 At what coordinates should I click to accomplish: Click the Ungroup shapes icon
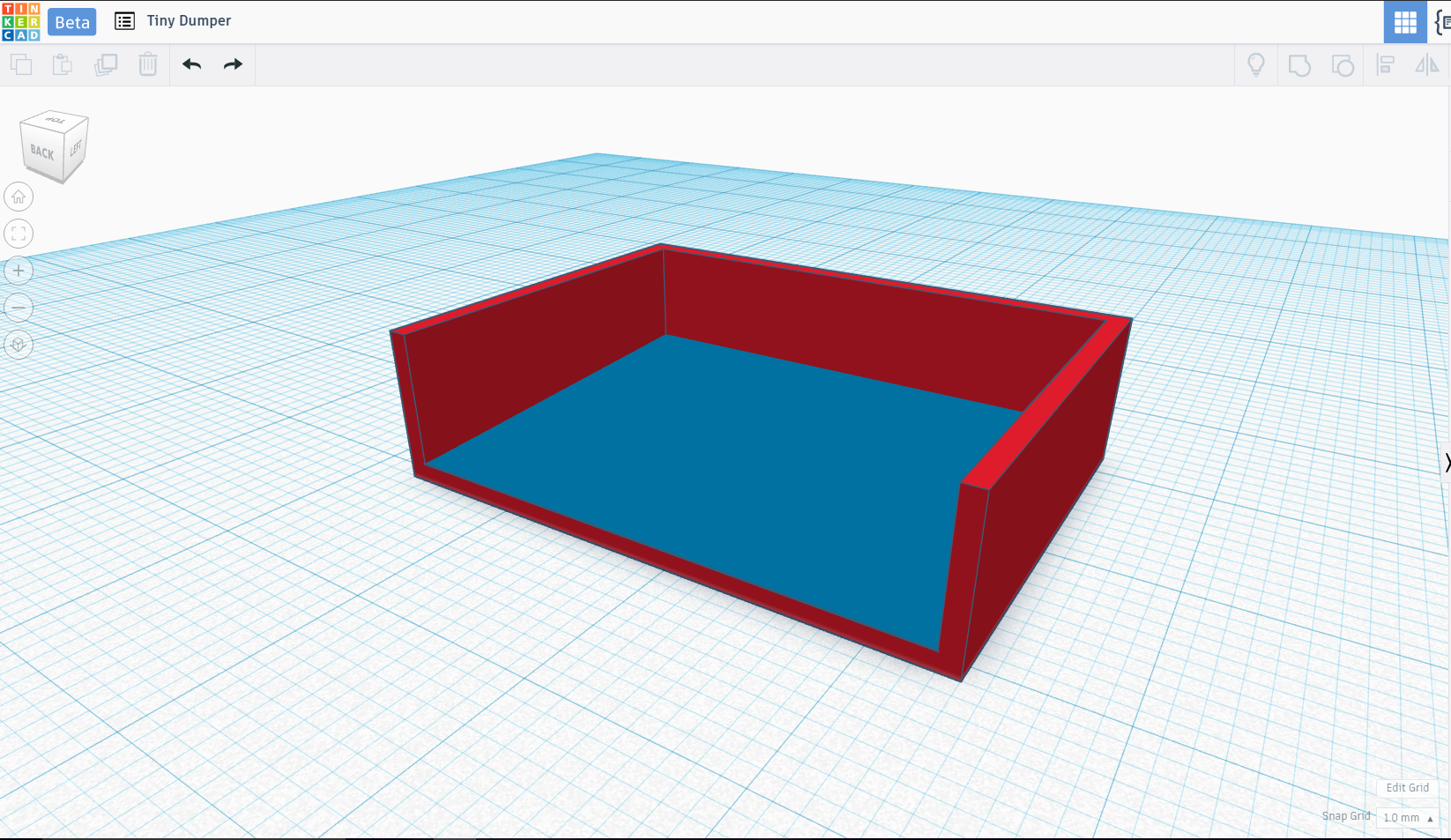1342,65
